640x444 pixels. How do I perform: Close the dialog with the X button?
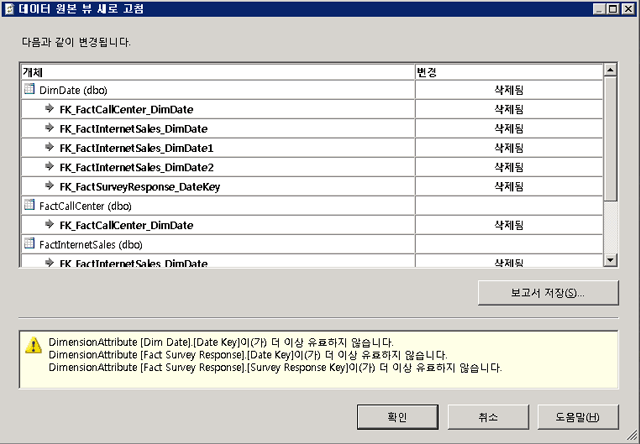[628, 9]
